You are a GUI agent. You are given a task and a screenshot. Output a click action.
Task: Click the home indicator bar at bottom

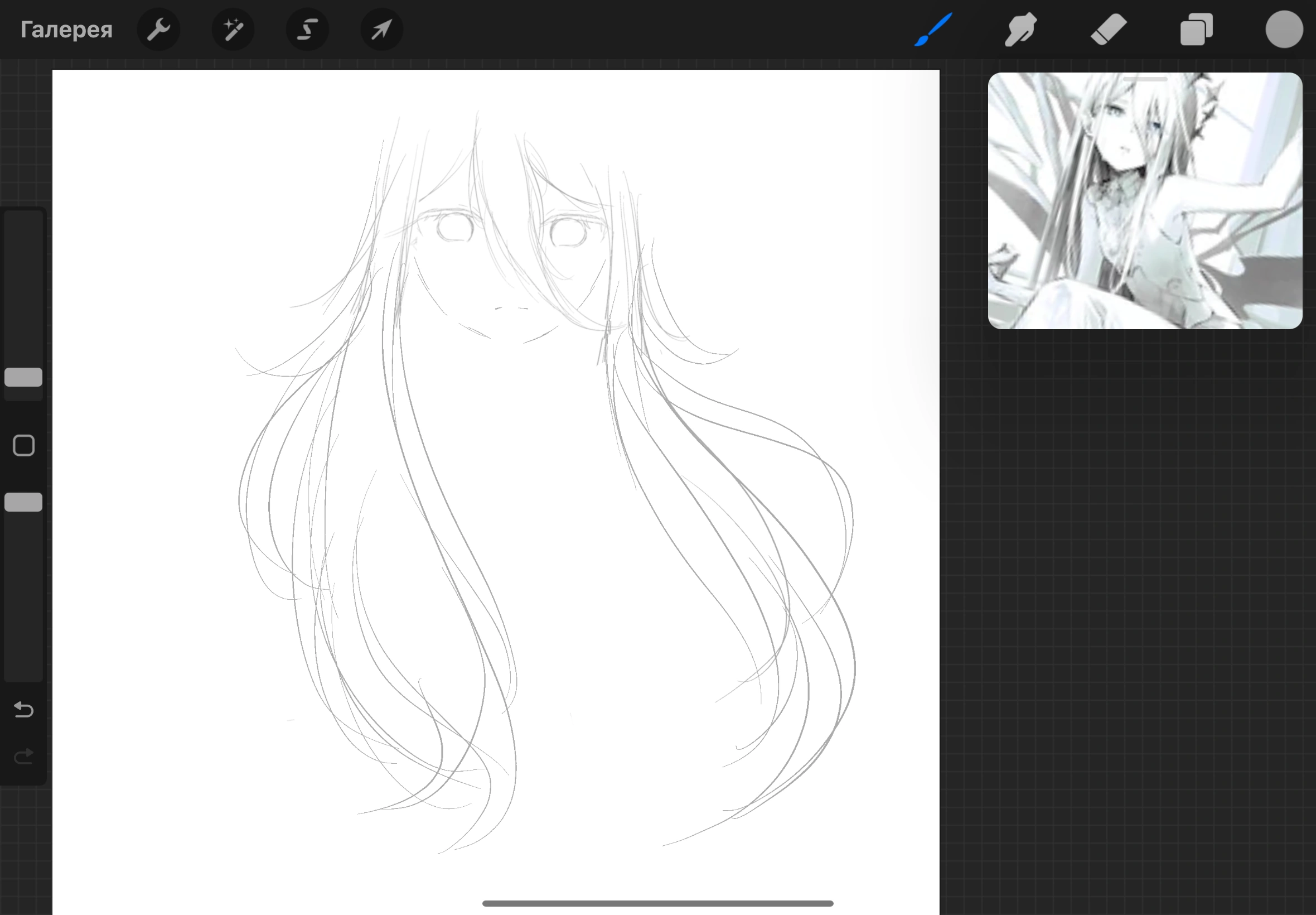[657, 903]
